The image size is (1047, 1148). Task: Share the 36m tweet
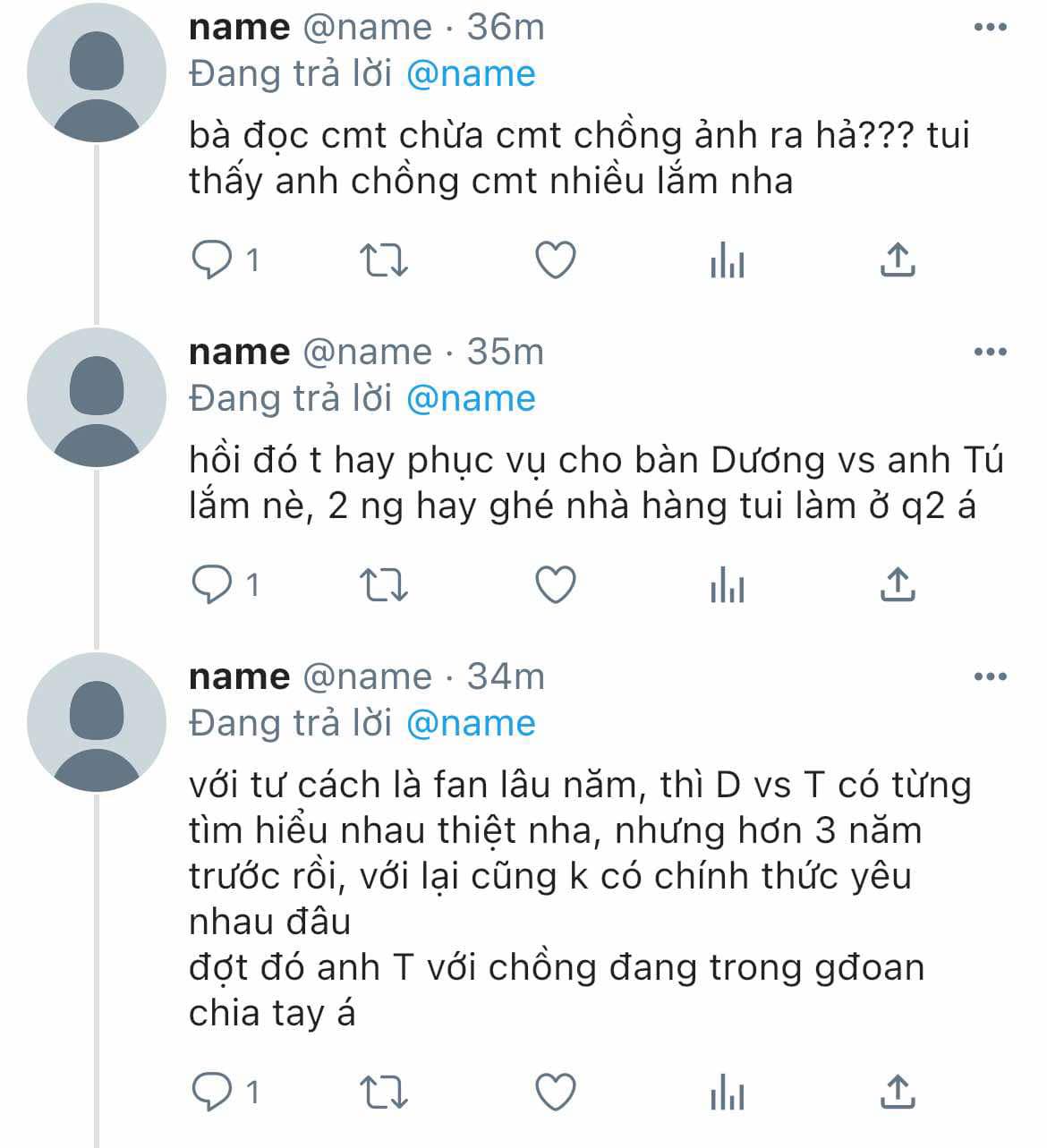[897, 260]
